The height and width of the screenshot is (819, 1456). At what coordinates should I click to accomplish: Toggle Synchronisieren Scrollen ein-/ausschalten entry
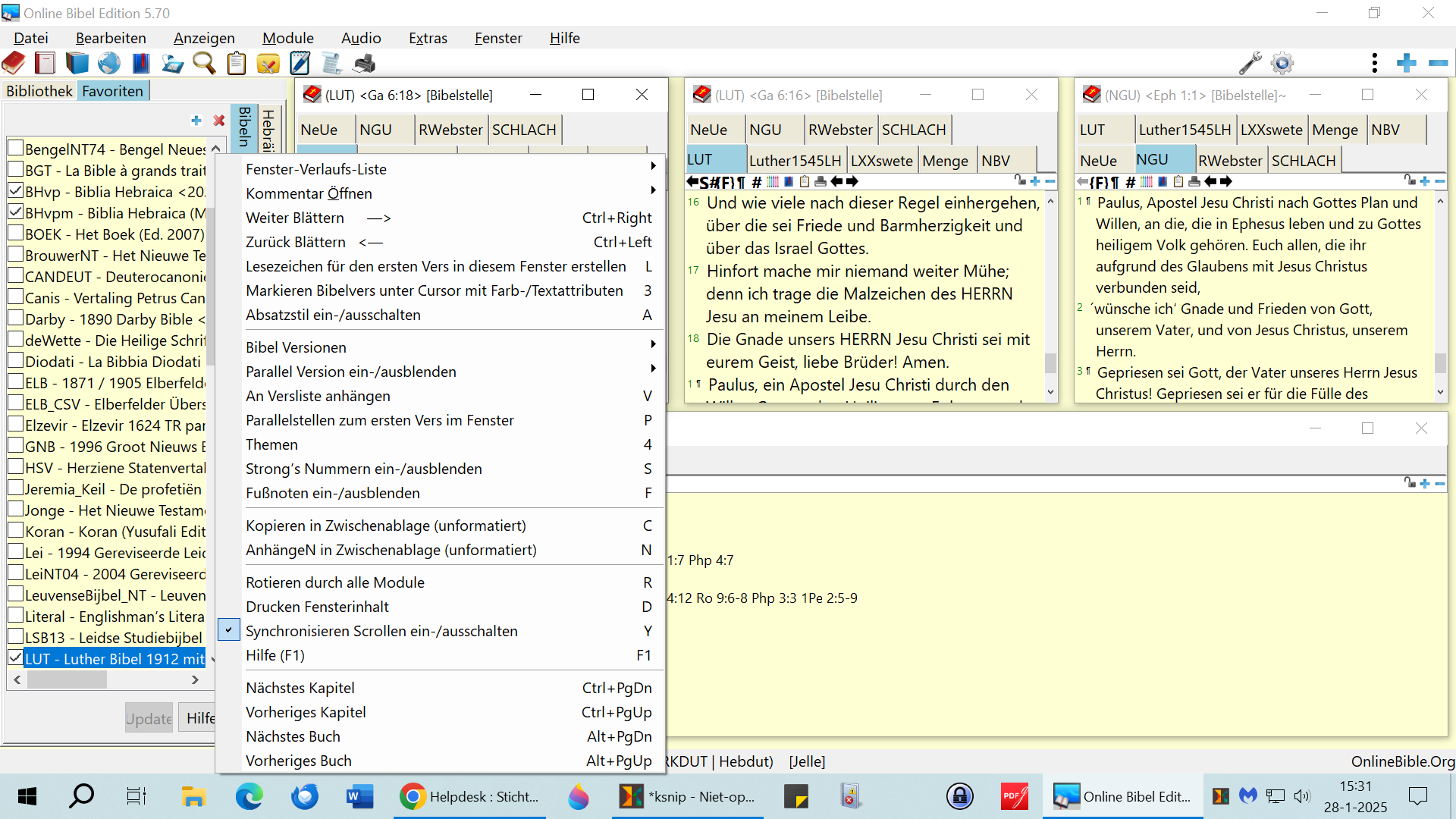(x=381, y=631)
